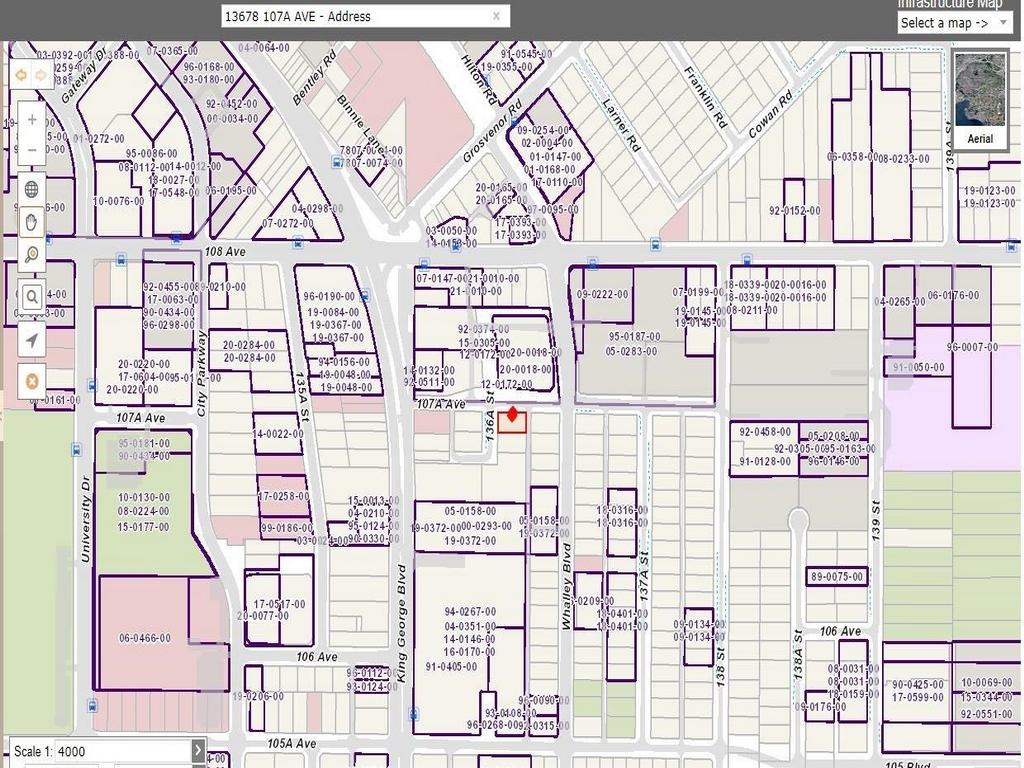Zoom out with the minus button
Screen dimensions: 1024x768
[32, 149]
